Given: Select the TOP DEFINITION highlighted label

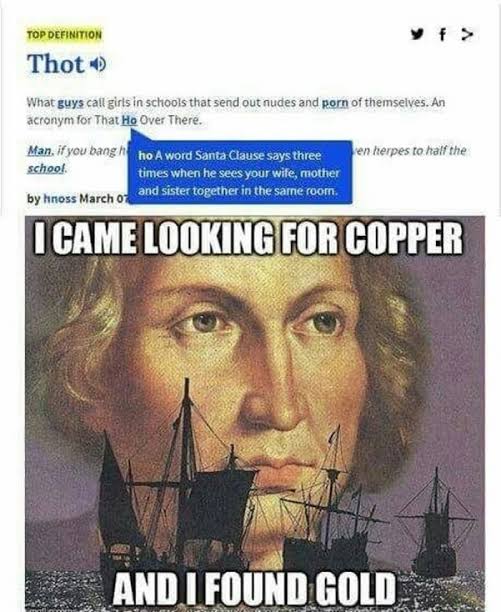Looking at the screenshot, I should point(64,35).
